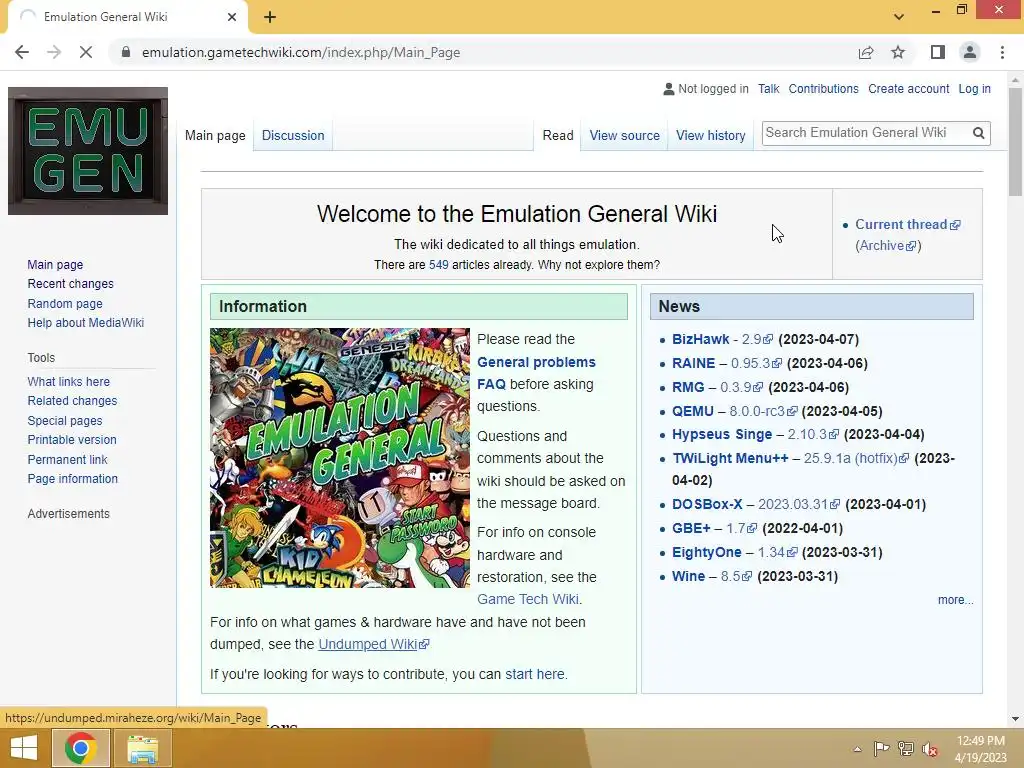This screenshot has width=1024, height=768.
Task: Click the more... news link
Action: tap(955, 600)
